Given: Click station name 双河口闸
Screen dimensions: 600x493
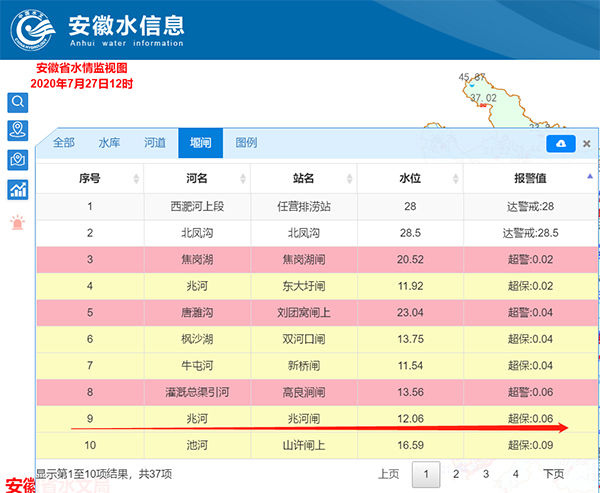Looking at the screenshot, I should coord(304,339).
